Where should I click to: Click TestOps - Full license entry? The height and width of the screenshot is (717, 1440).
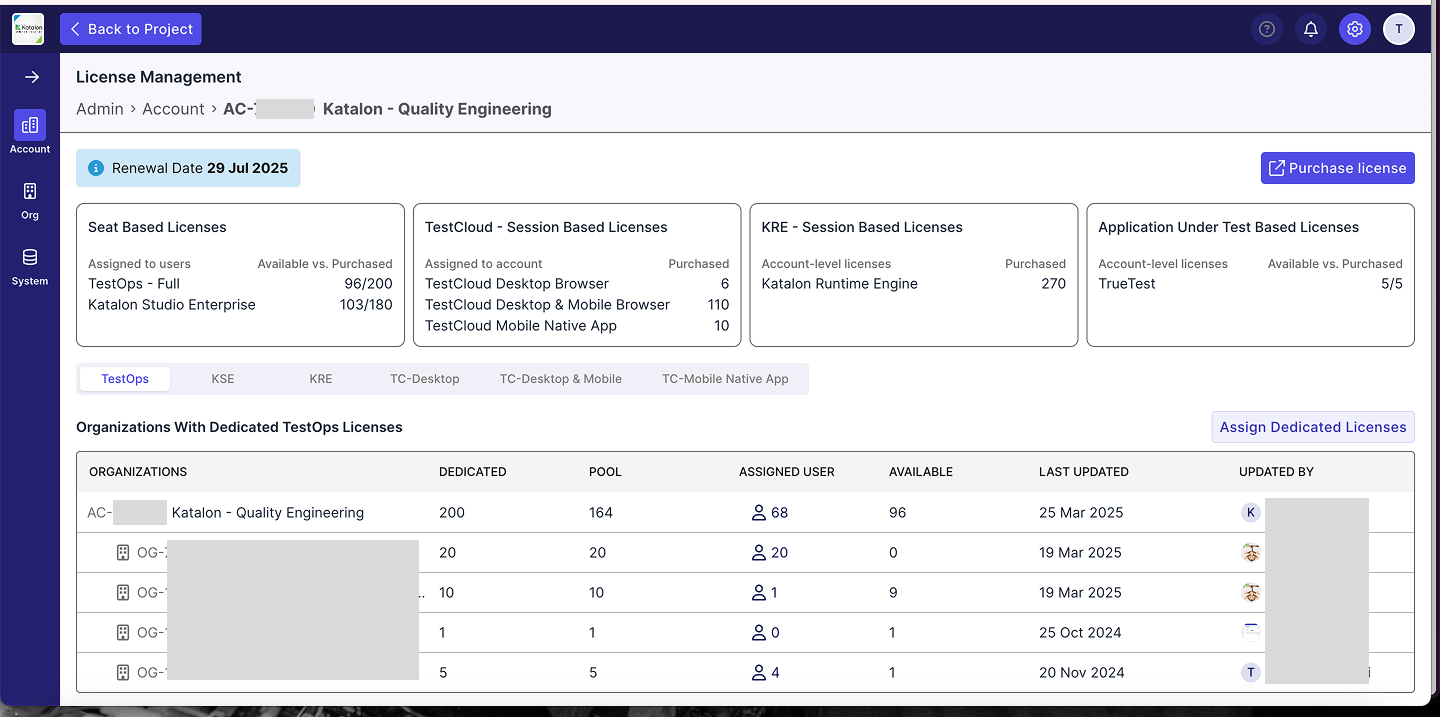click(134, 284)
